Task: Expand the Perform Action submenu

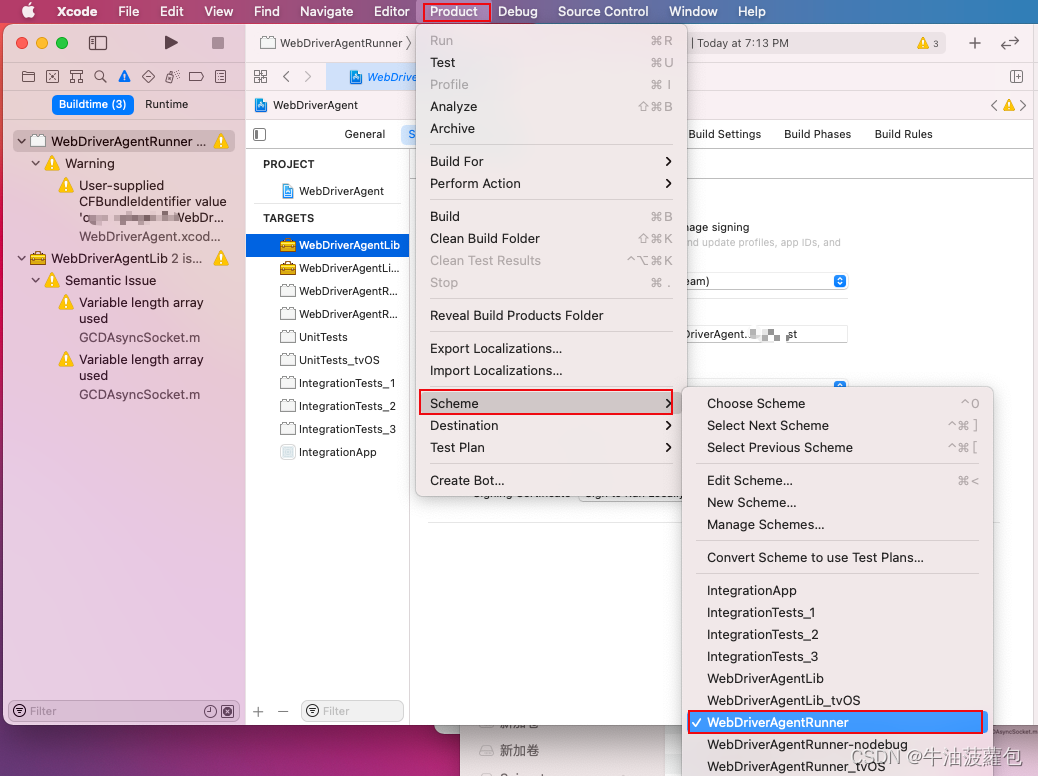Action: (551, 183)
